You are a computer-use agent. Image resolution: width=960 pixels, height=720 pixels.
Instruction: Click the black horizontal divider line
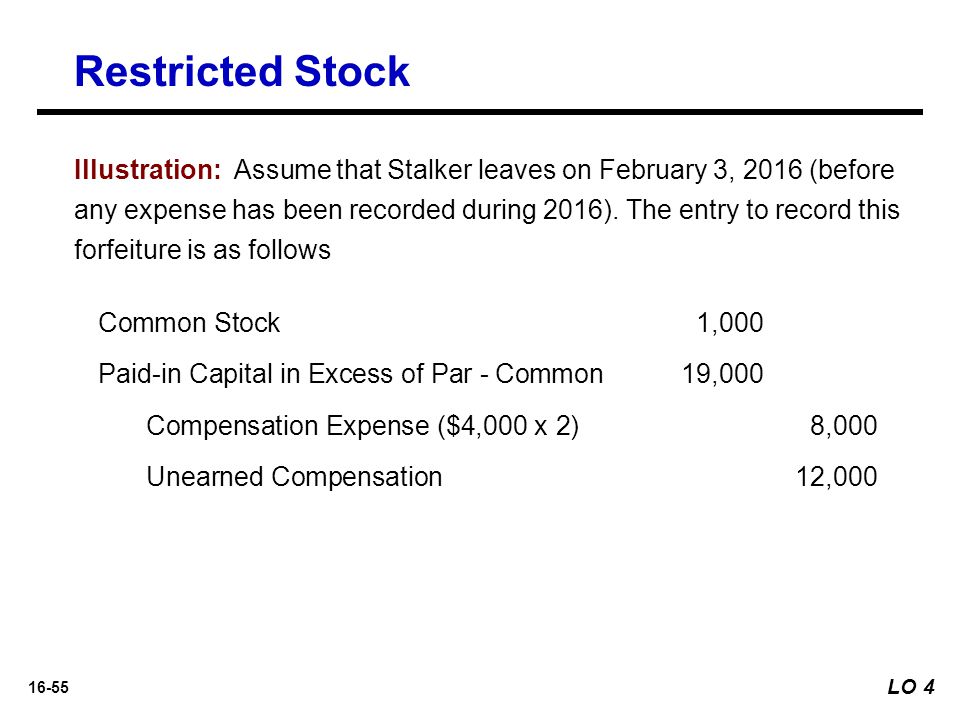[479, 112]
